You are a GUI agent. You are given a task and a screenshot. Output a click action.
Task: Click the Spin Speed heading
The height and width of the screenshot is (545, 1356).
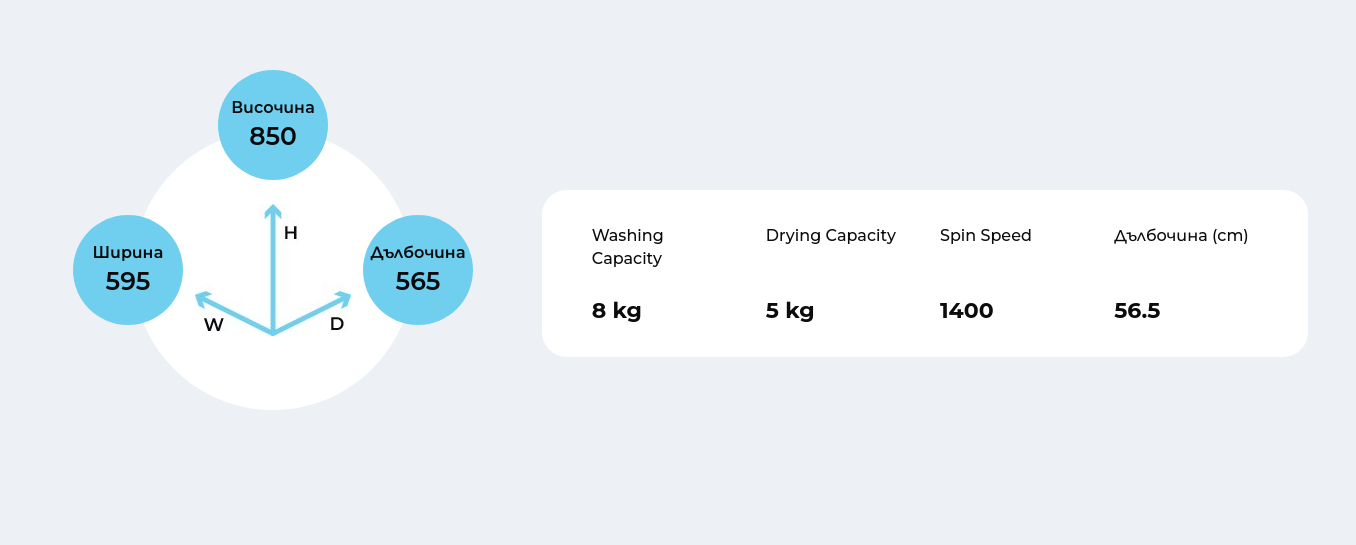click(x=986, y=236)
